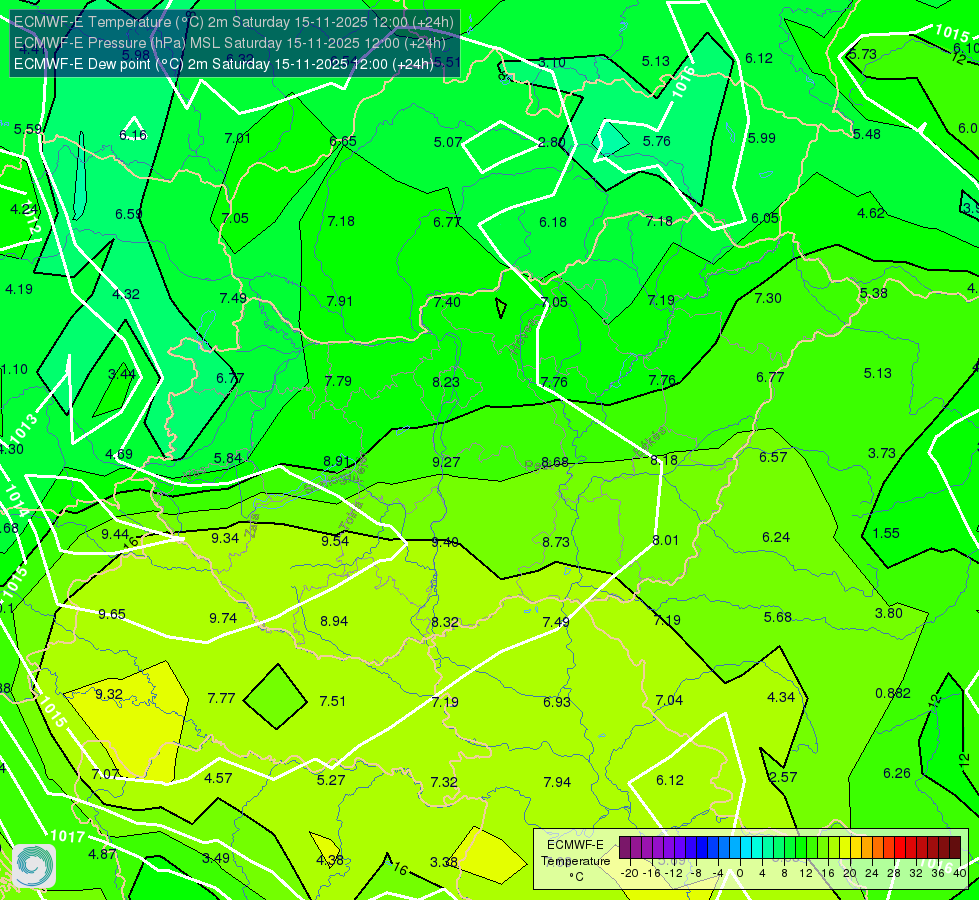Click the dew point value 9.27

coord(446,462)
